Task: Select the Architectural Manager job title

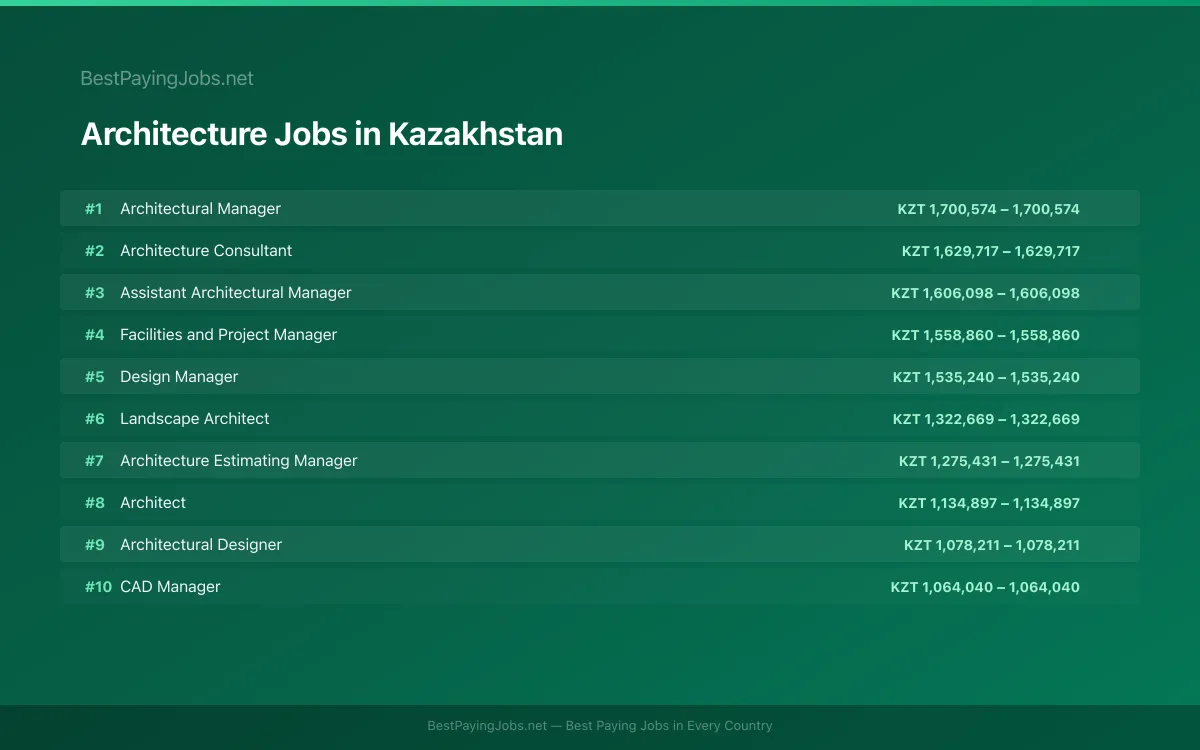Action: [x=200, y=209]
